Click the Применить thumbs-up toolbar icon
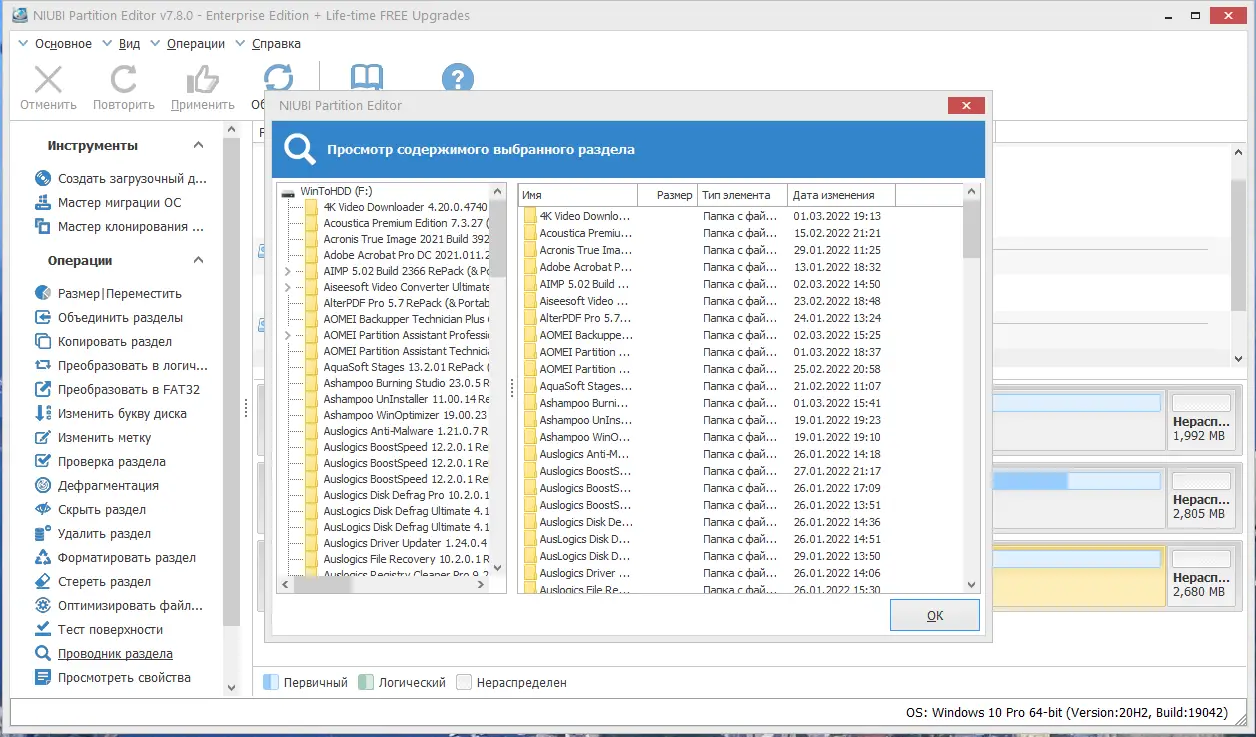 click(202, 80)
